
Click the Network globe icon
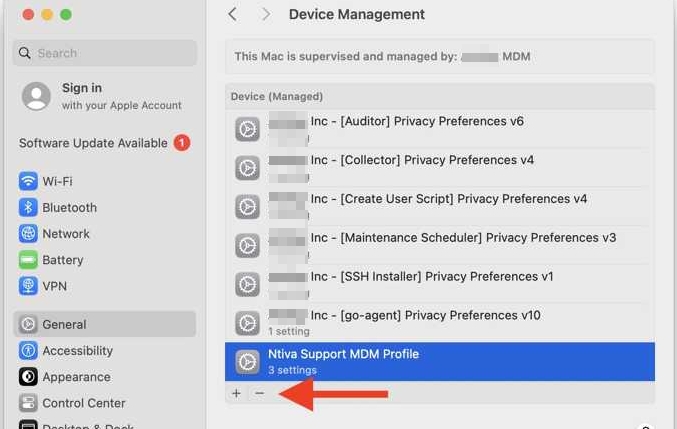coord(28,233)
